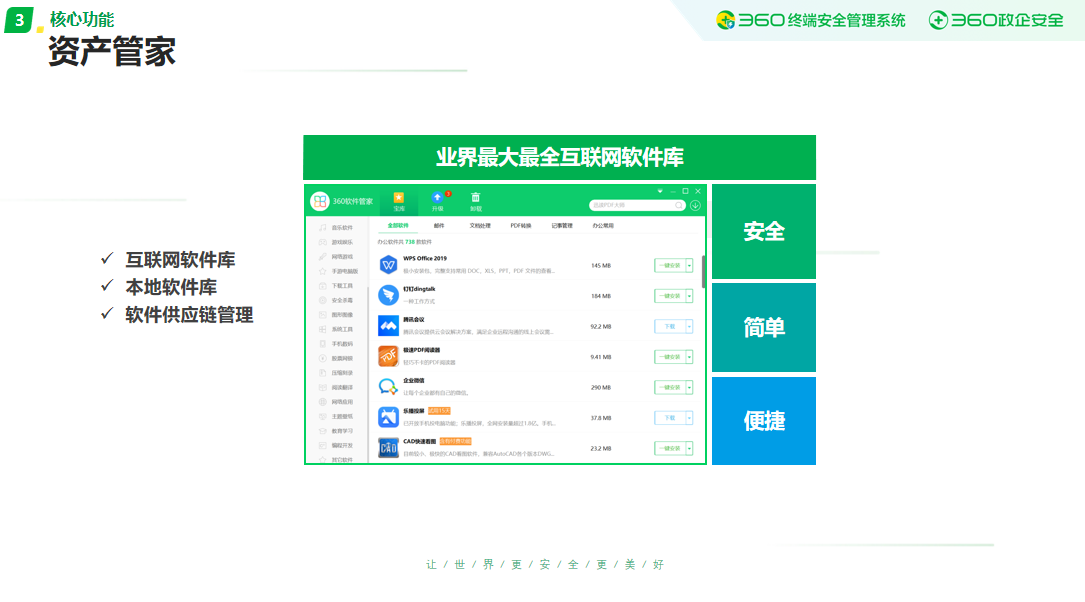Click 一键安装 for WPS Office 2019
This screenshot has width=1085, height=602.
tap(670, 266)
